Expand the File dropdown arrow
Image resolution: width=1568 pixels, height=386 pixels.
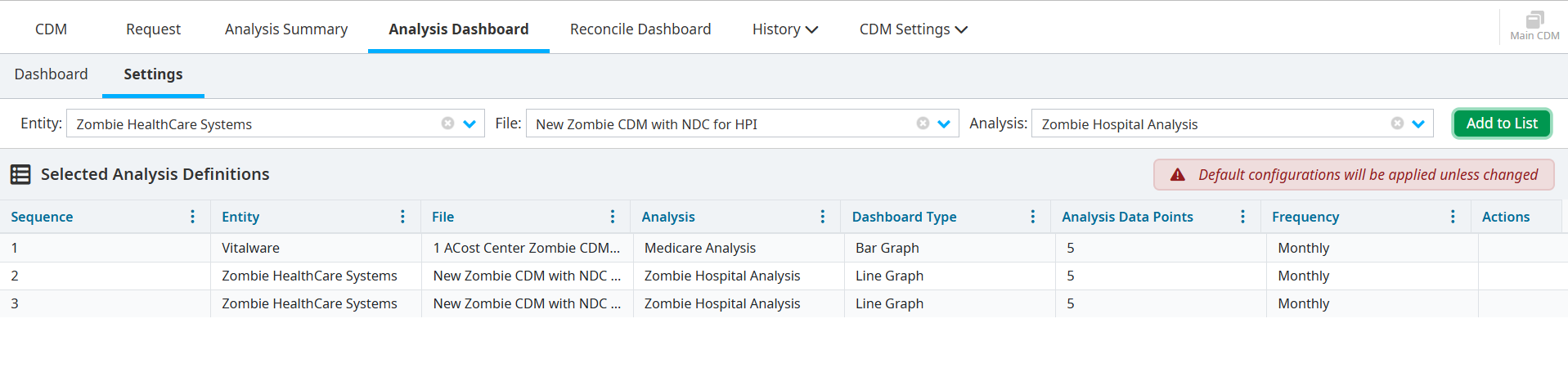(x=944, y=124)
